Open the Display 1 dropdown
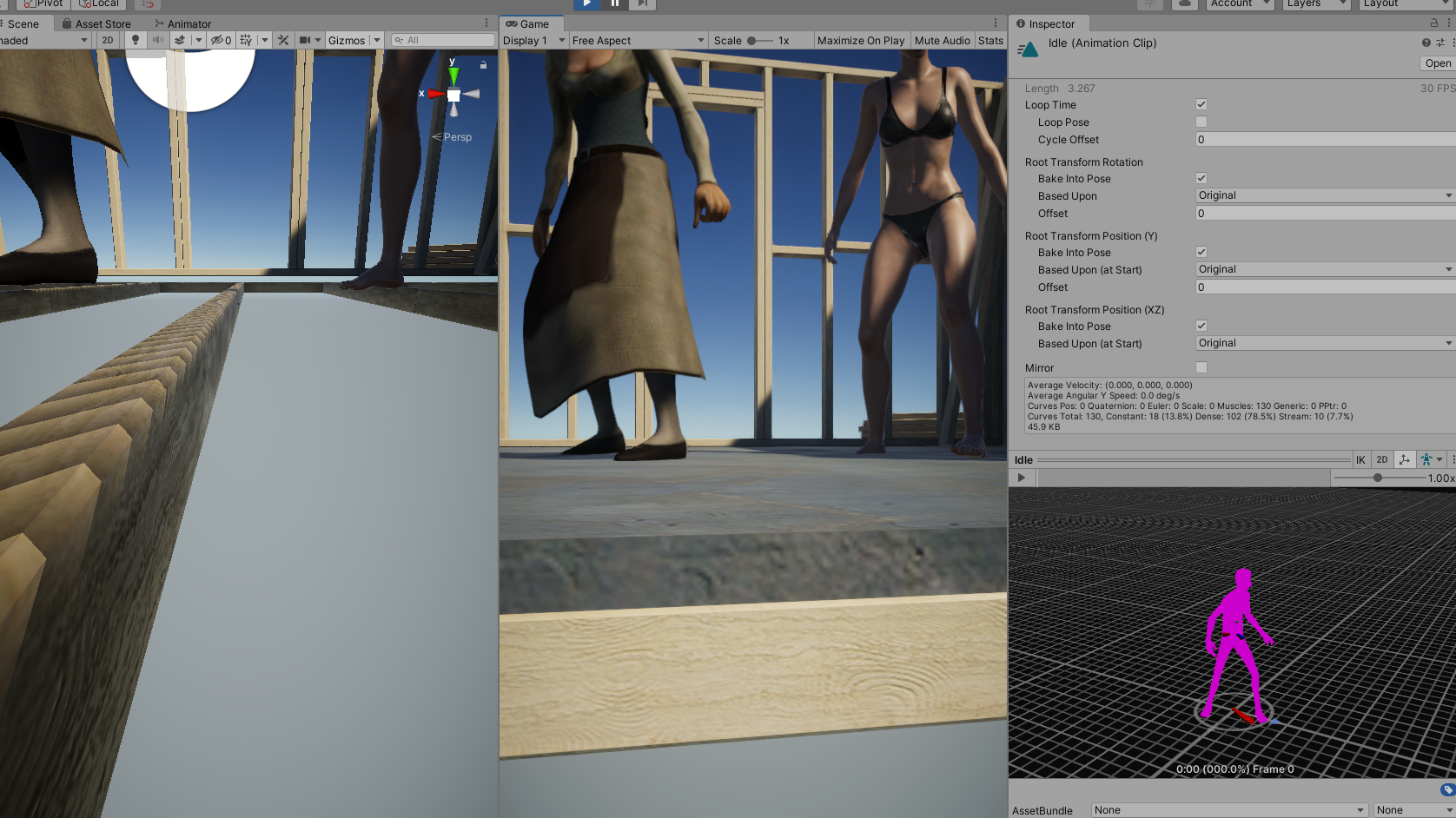This screenshot has height=818, width=1456. pos(534,40)
